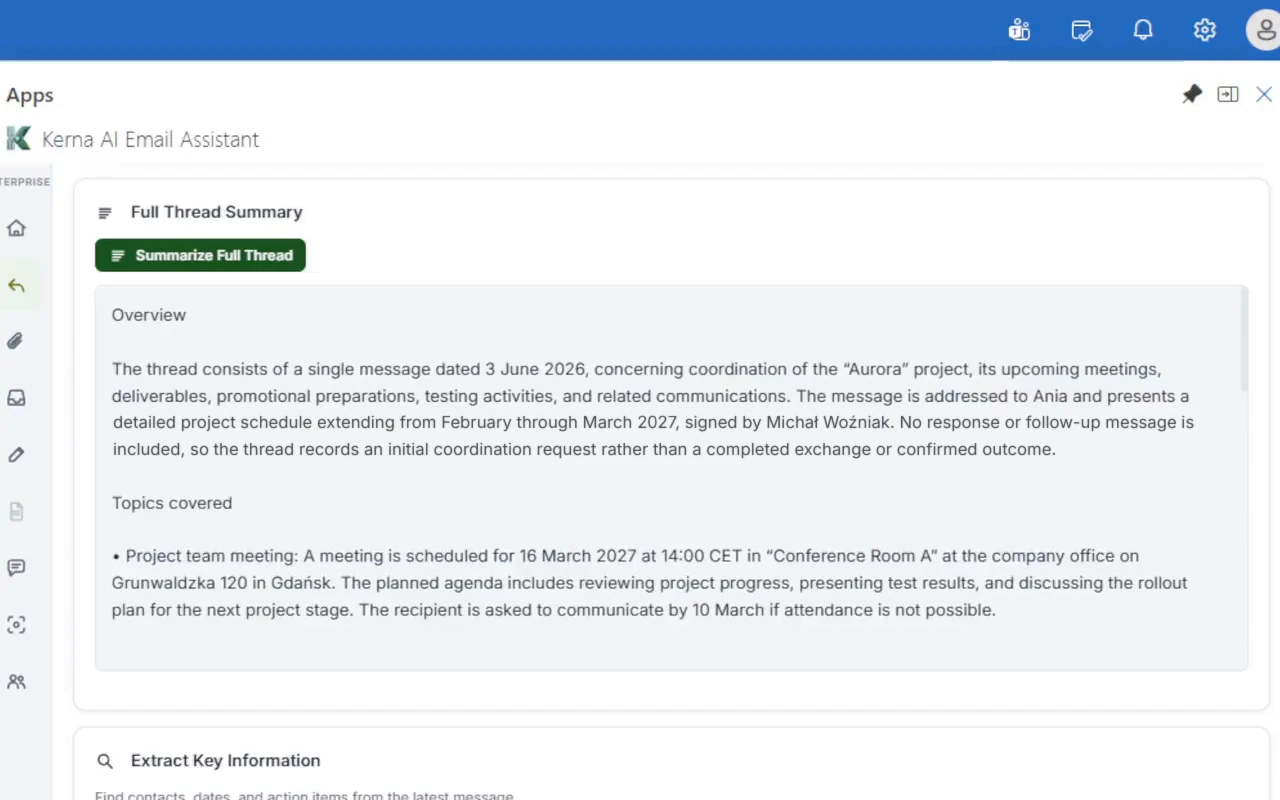The width and height of the screenshot is (1280, 800).
Task: Open the people contacts sidebar icon
Action: pos(16,681)
